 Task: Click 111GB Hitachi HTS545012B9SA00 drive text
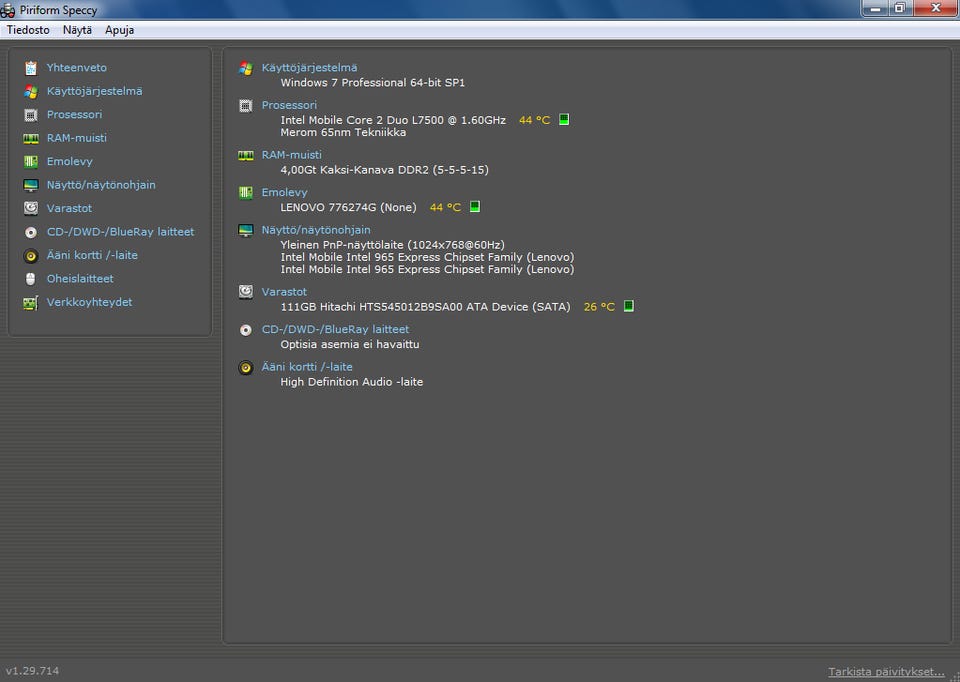pos(425,307)
